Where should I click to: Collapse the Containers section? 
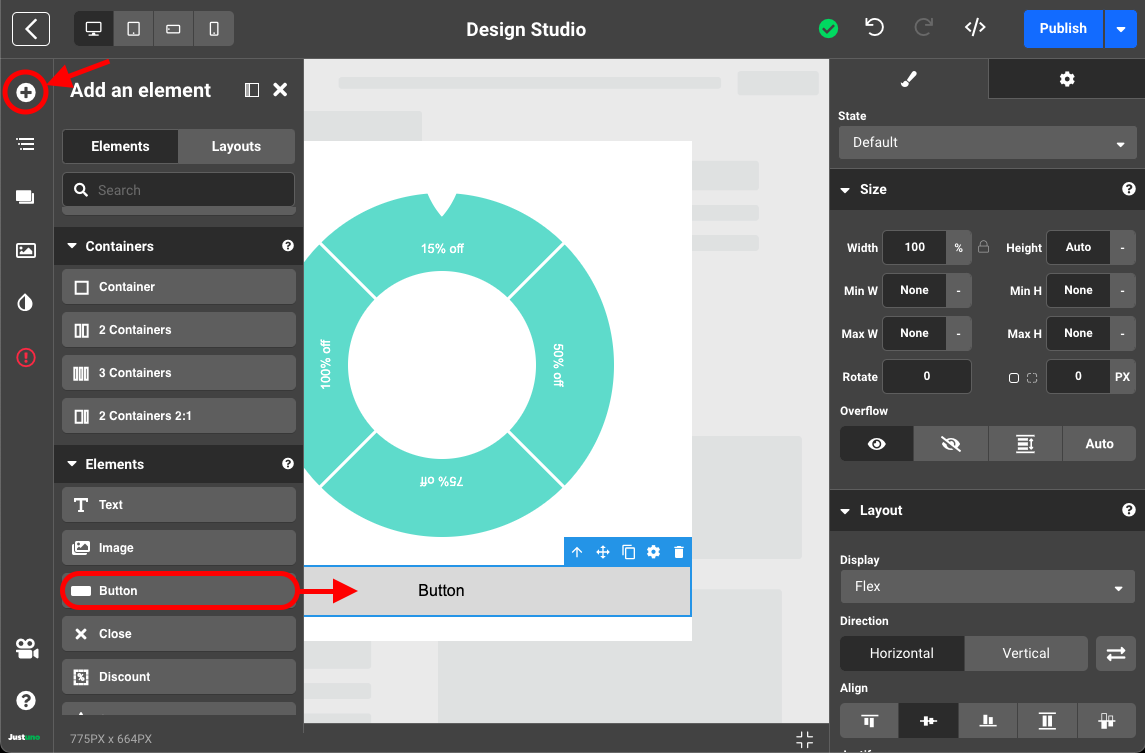[72, 246]
